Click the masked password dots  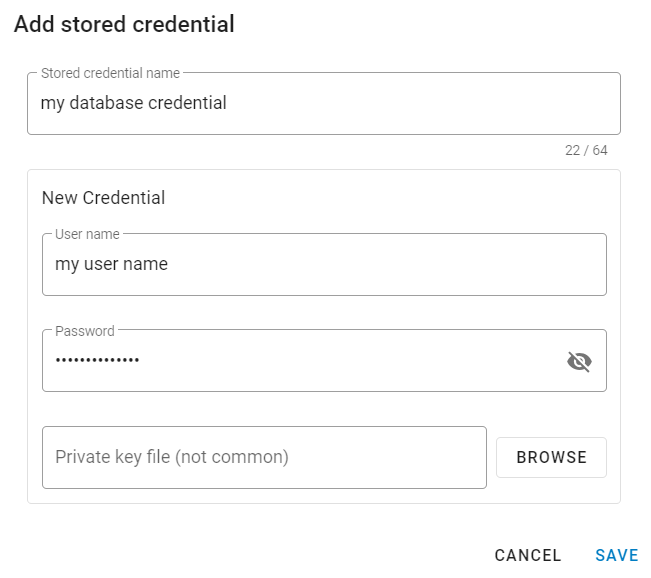[x=97, y=361]
